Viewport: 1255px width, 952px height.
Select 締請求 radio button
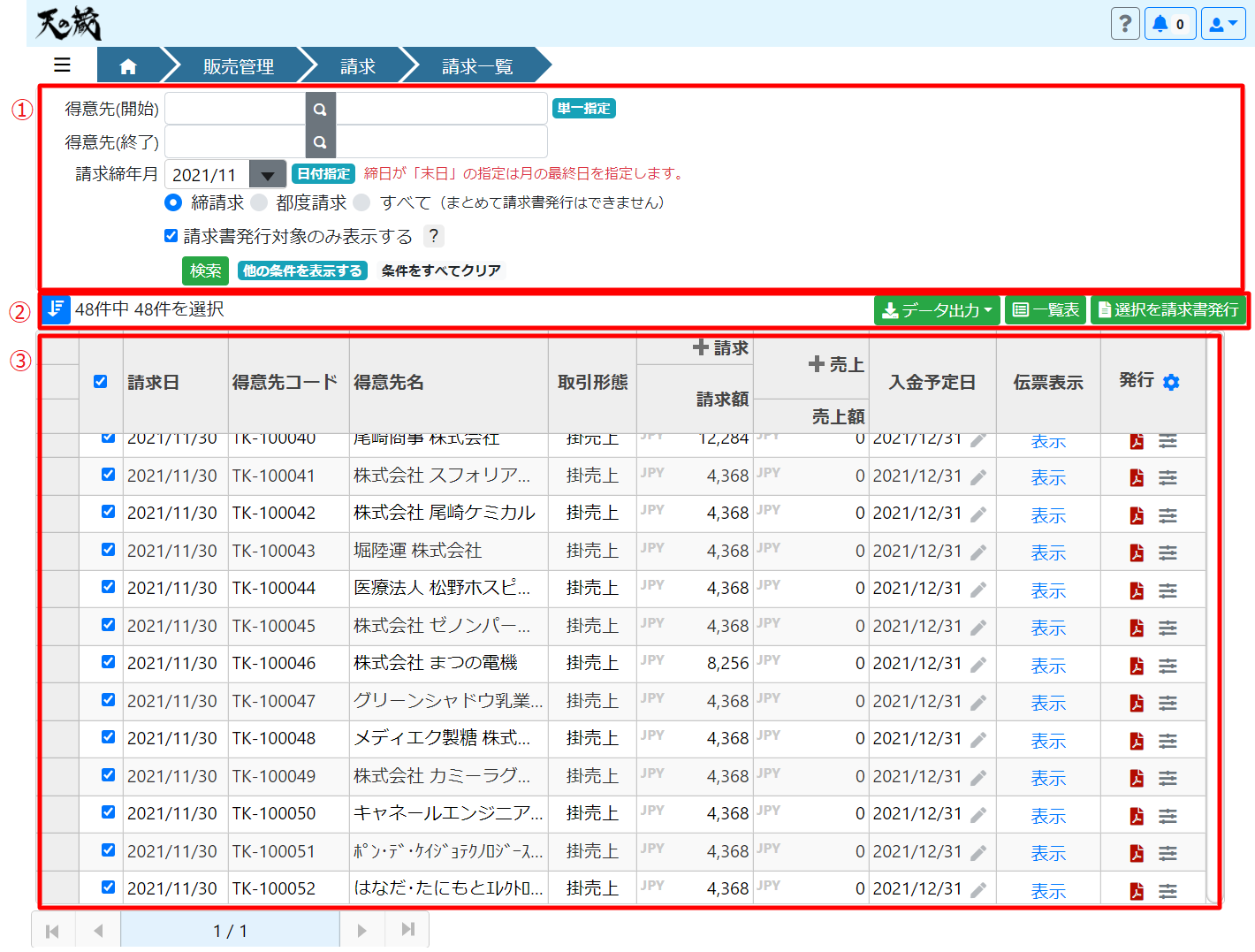tap(173, 202)
